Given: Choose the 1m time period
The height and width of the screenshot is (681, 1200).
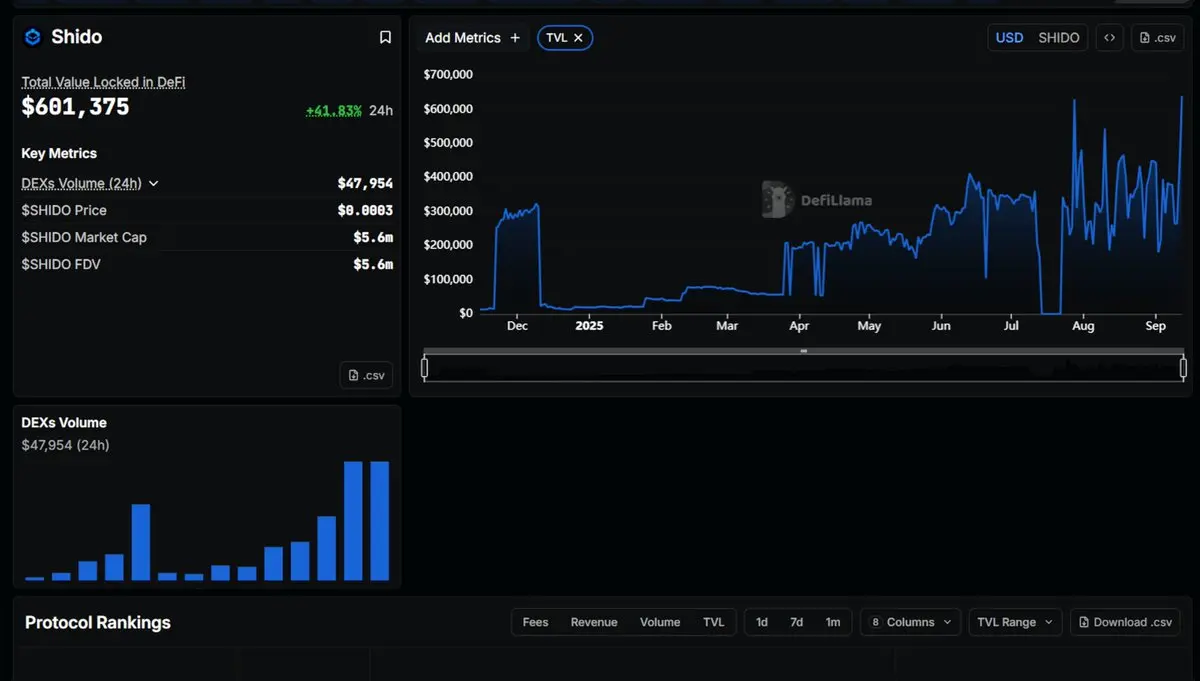Looking at the screenshot, I should point(833,622).
